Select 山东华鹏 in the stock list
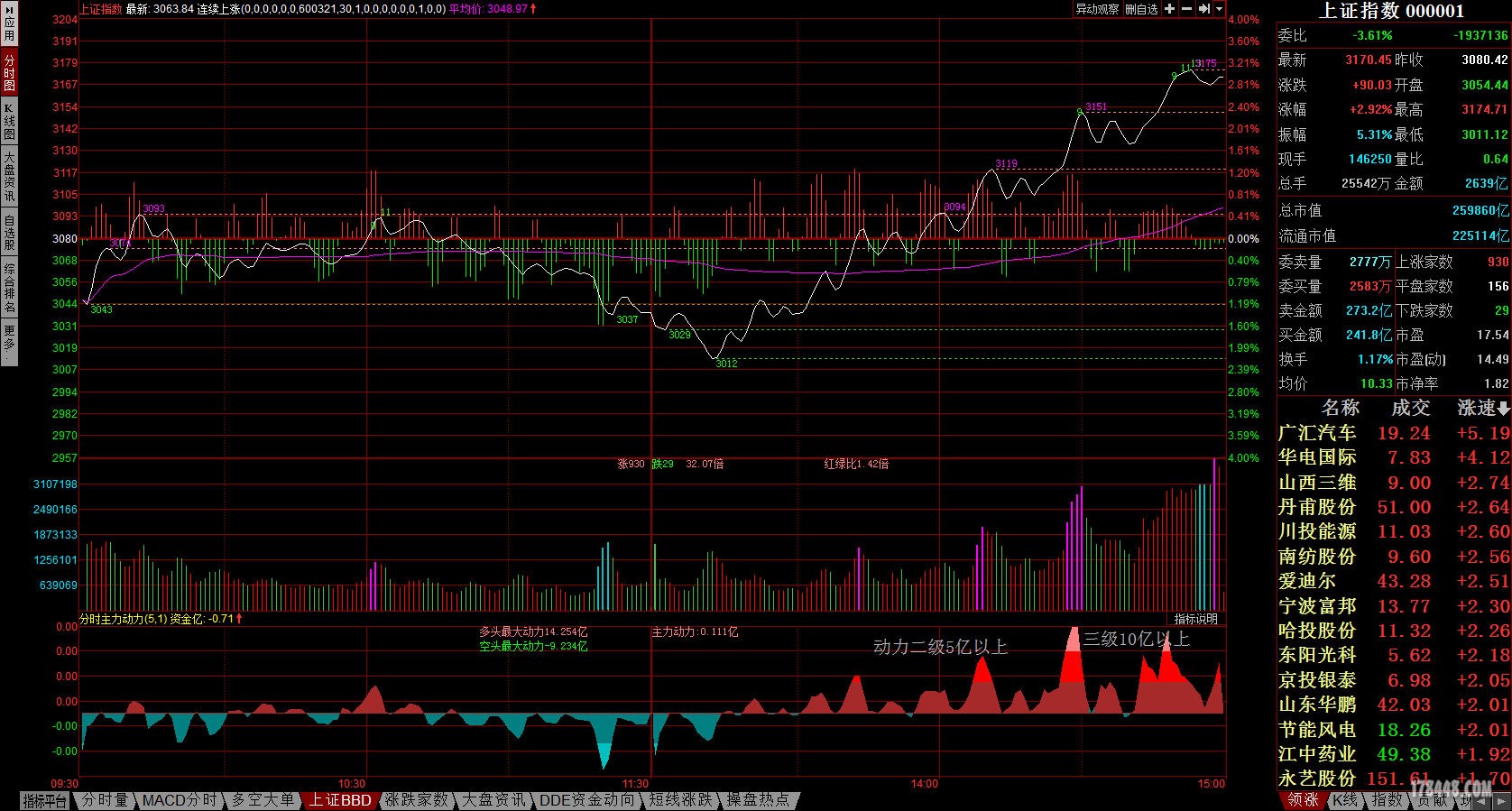The width and height of the screenshot is (1512, 811). tap(1394, 705)
